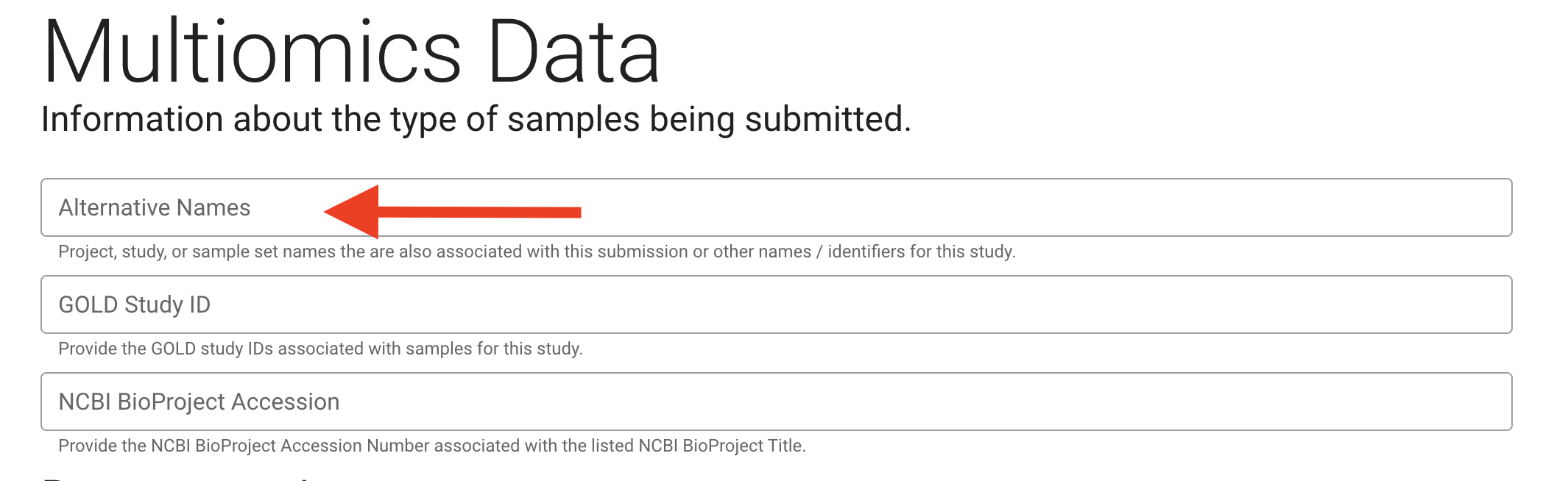Click the GOLD Study ID placeholder text
The image size is (1568, 481).
coord(135,304)
